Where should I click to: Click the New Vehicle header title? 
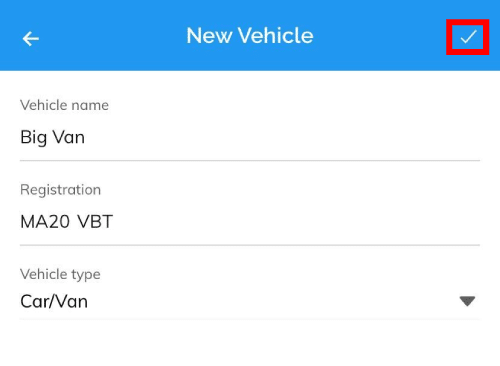click(250, 36)
